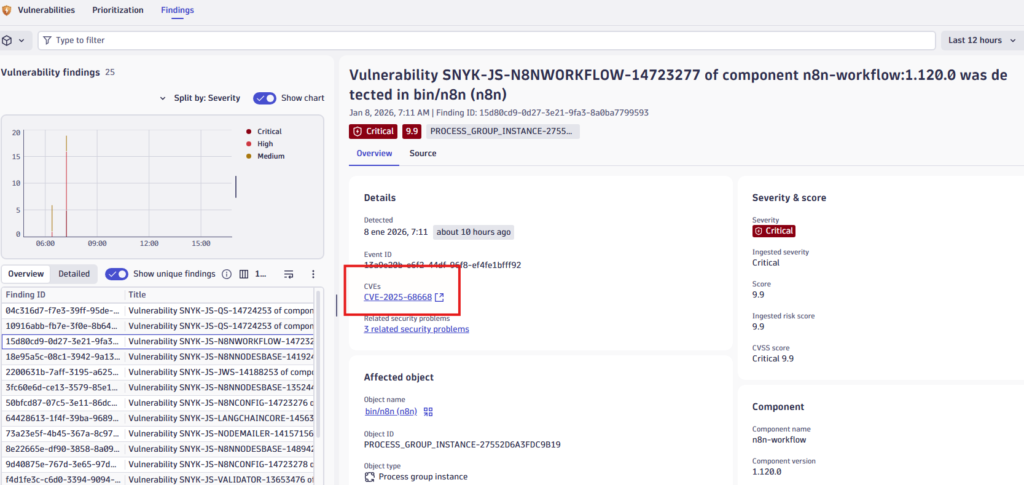Open the three-dot more options menu

click(313, 274)
